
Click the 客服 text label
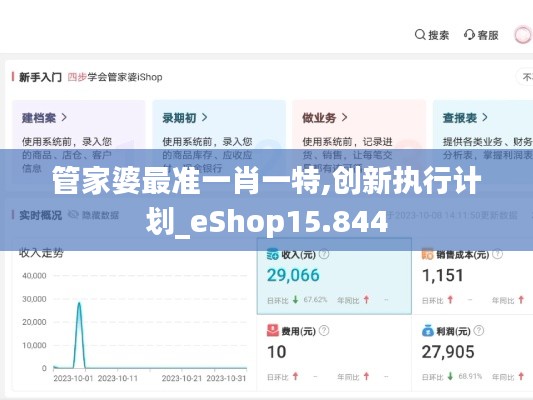(x=488, y=35)
